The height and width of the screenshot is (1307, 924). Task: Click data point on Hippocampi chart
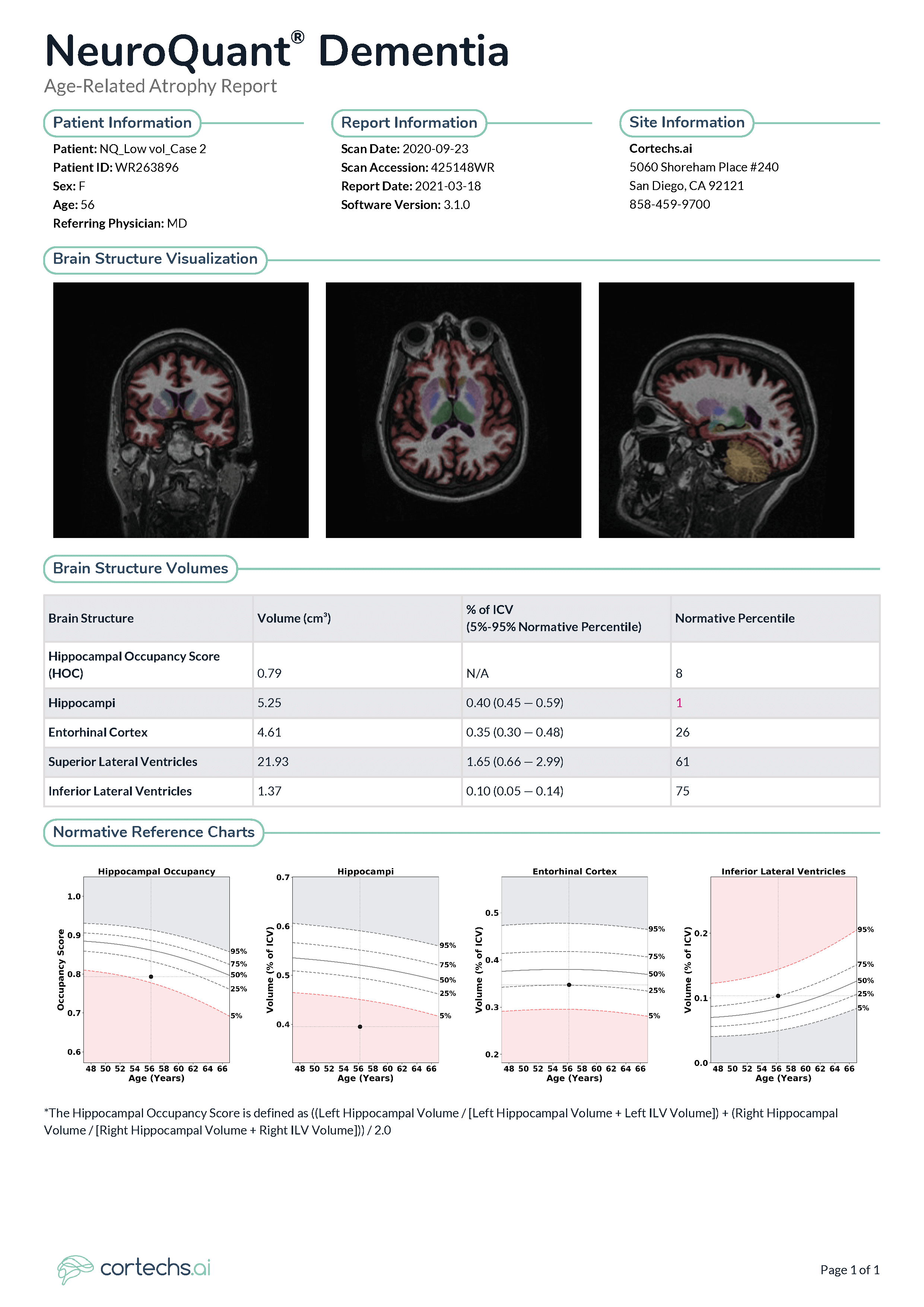coord(360,1027)
